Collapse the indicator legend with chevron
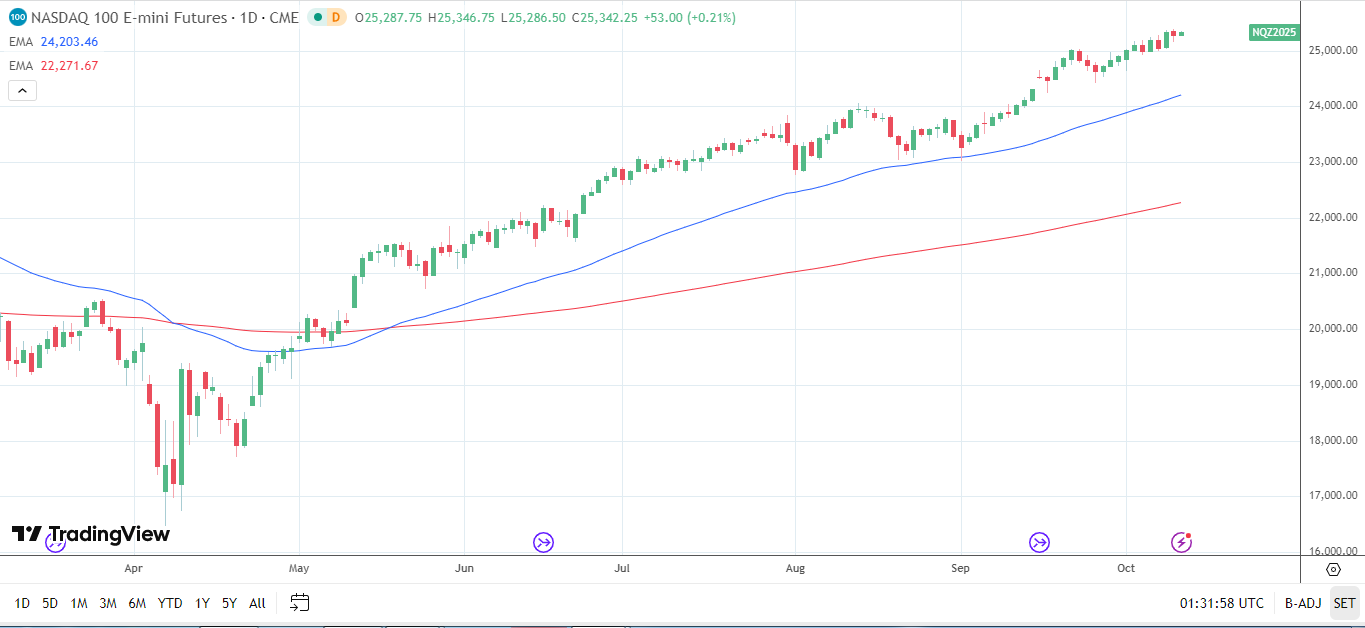The height and width of the screenshot is (628, 1365). click(22, 91)
